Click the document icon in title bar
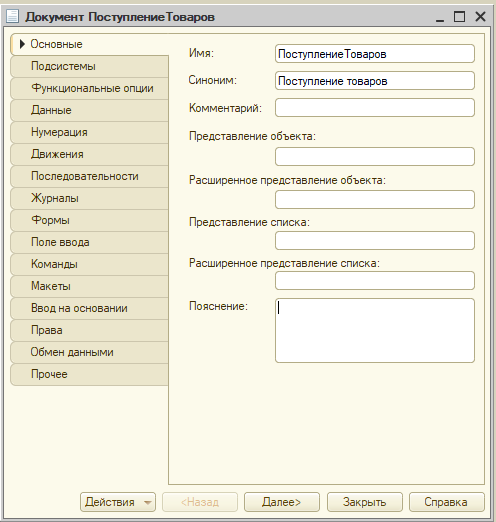 point(12,16)
